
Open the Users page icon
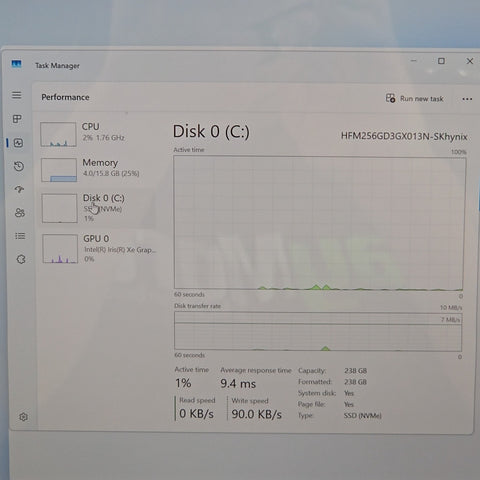(20, 213)
